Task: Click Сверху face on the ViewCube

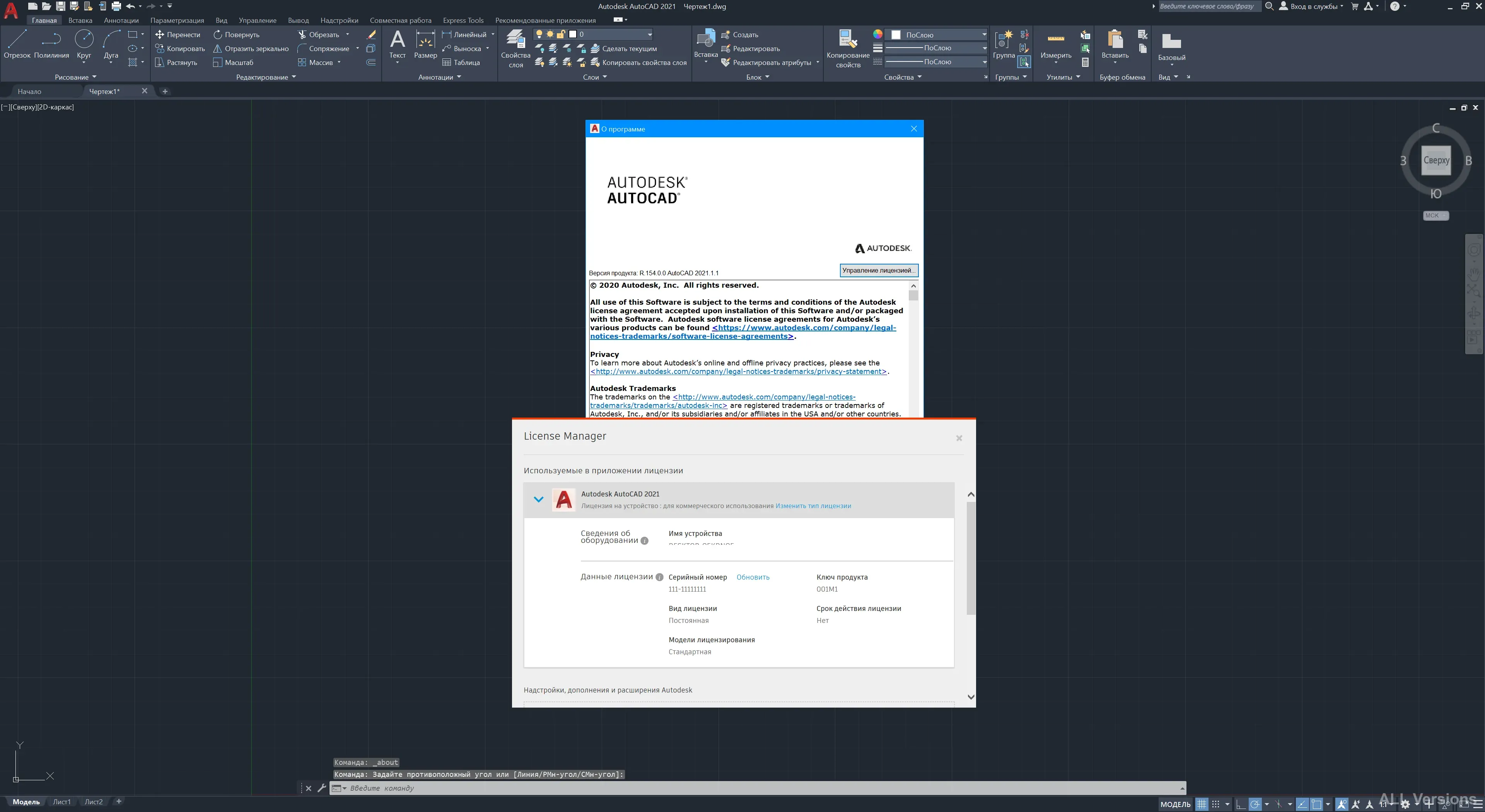Action: pos(1435,160)
